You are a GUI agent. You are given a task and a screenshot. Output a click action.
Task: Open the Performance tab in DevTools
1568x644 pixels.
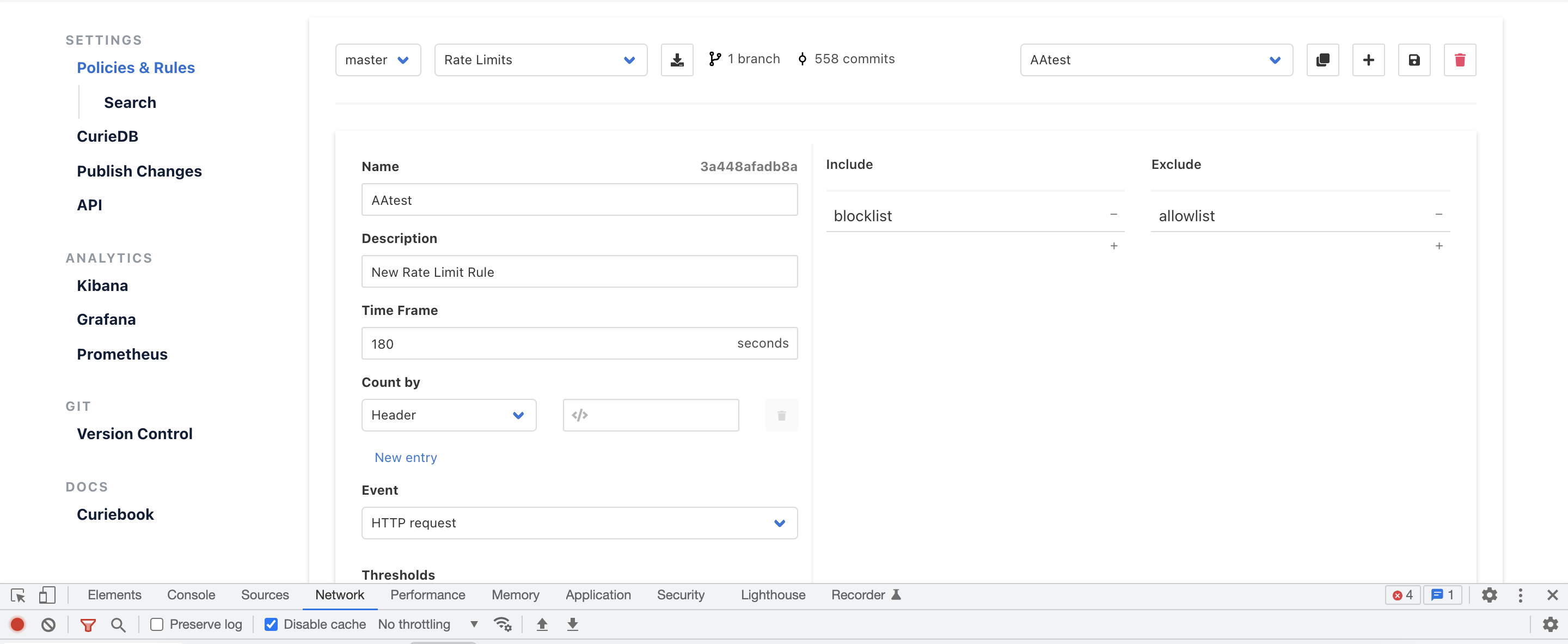pyautogui.click(x=427, y=594)
